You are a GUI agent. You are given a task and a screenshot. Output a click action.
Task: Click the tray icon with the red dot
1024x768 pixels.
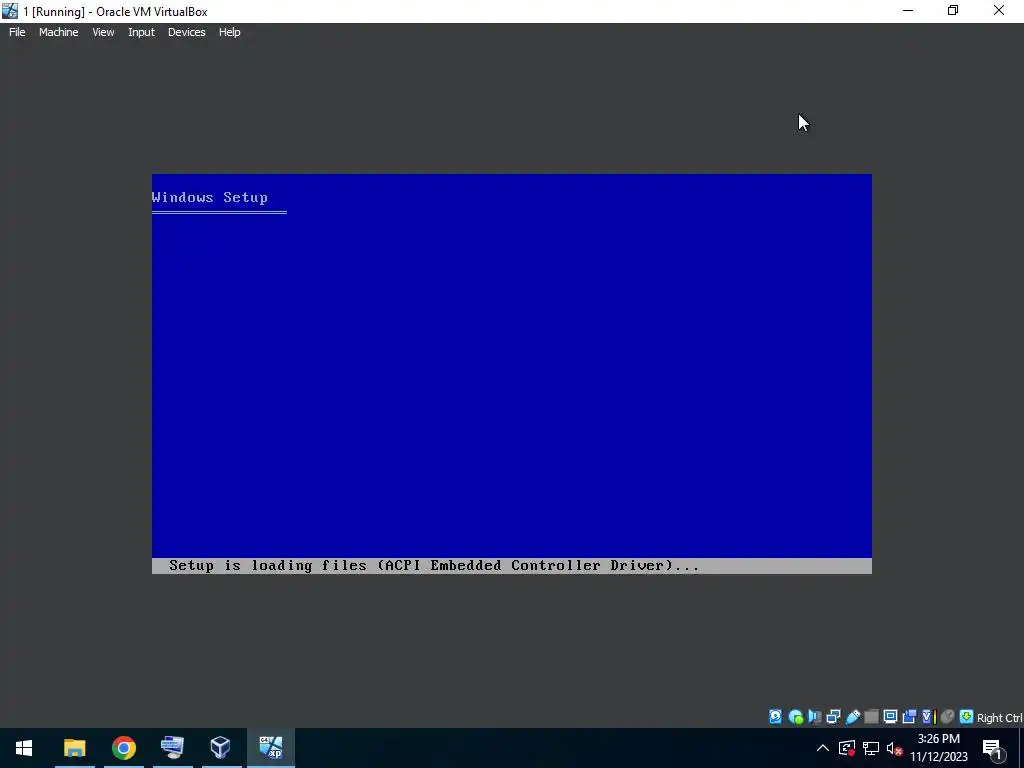tap(847, 748)
